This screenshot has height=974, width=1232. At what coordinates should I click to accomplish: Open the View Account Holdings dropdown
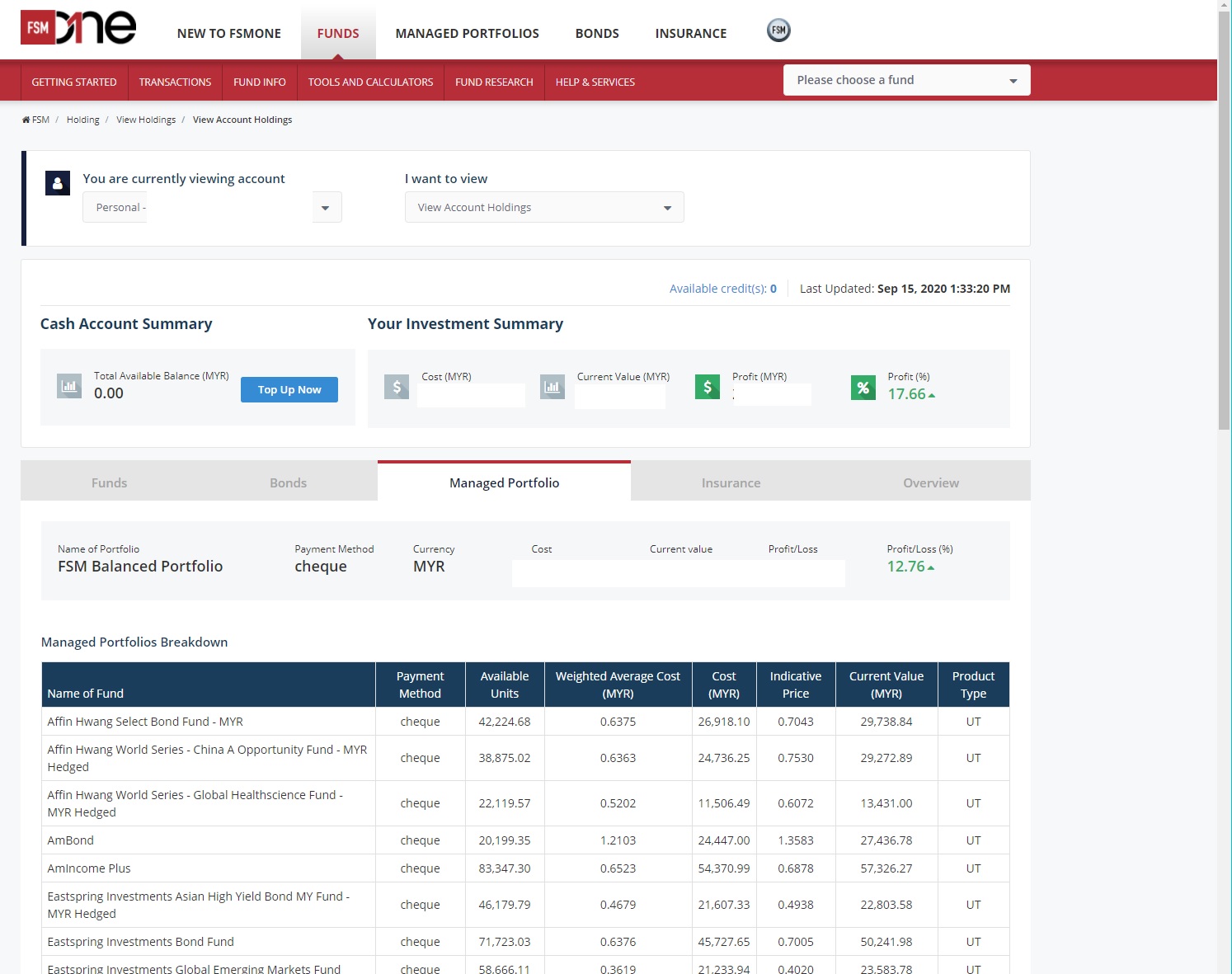(544, 207)
